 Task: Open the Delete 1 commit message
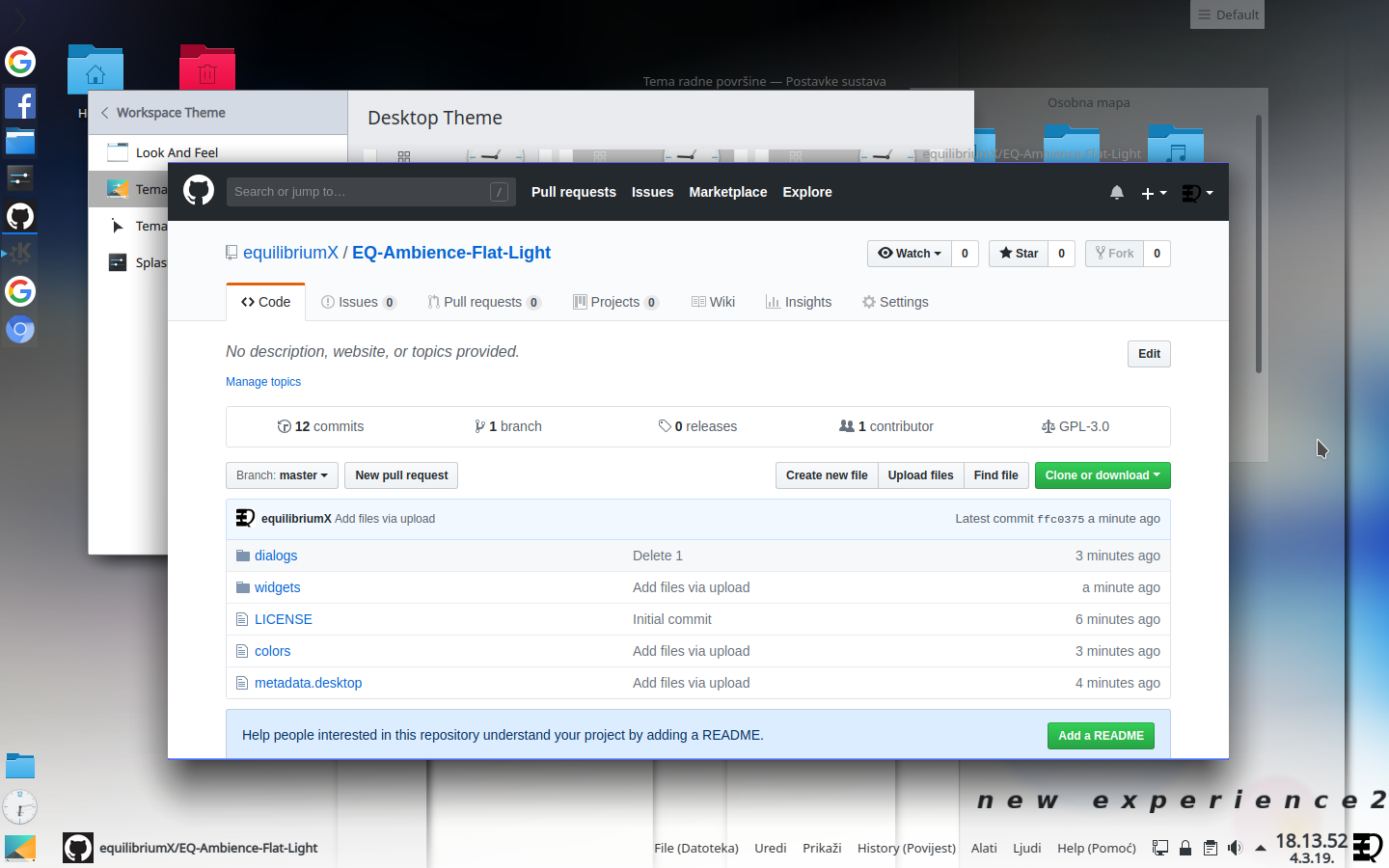[x=658, y=556]
